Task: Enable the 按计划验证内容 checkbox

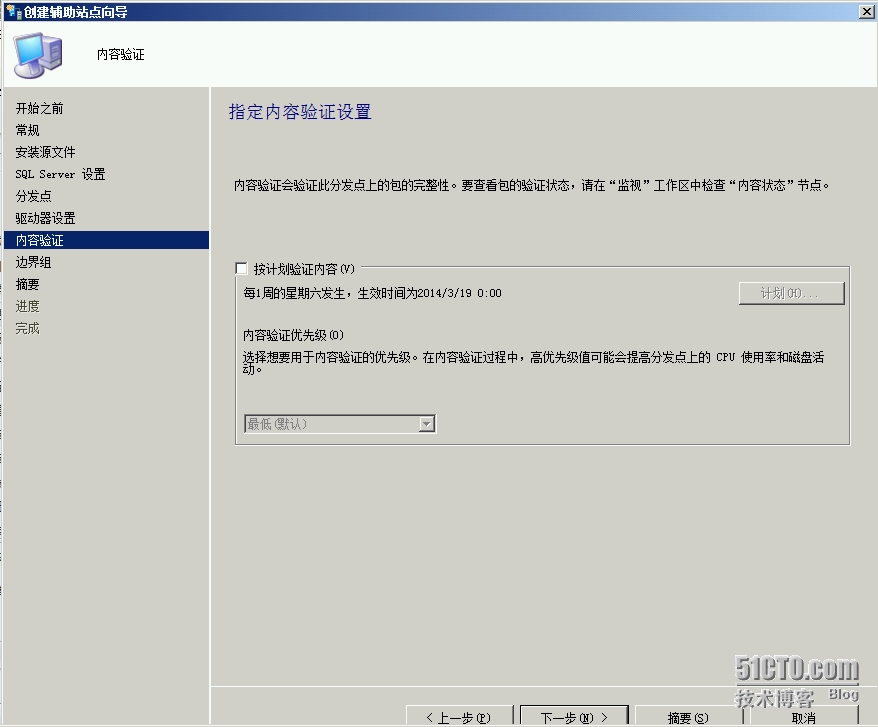Action: click(242, 269)
